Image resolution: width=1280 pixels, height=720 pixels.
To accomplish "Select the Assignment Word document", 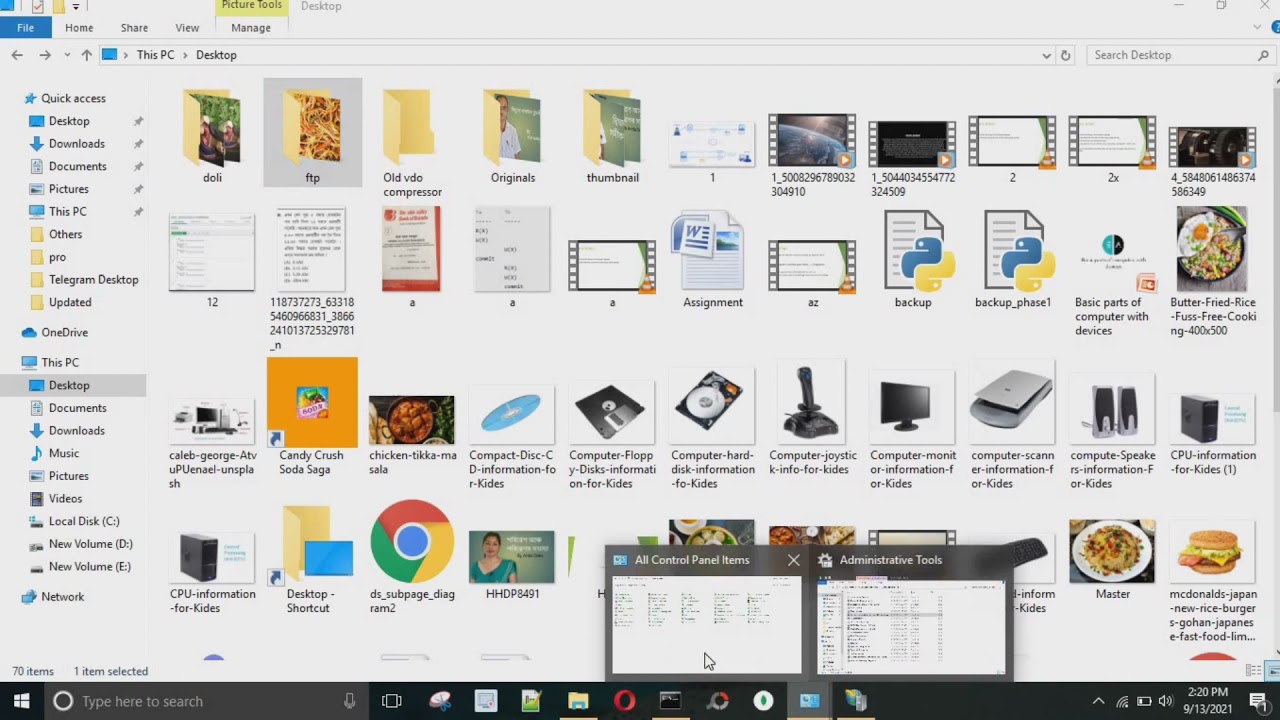I will (712, 258).
